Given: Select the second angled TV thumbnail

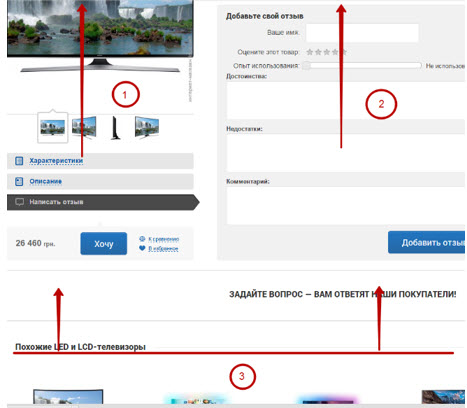Looking at the screenshot, I should point(84,127).
